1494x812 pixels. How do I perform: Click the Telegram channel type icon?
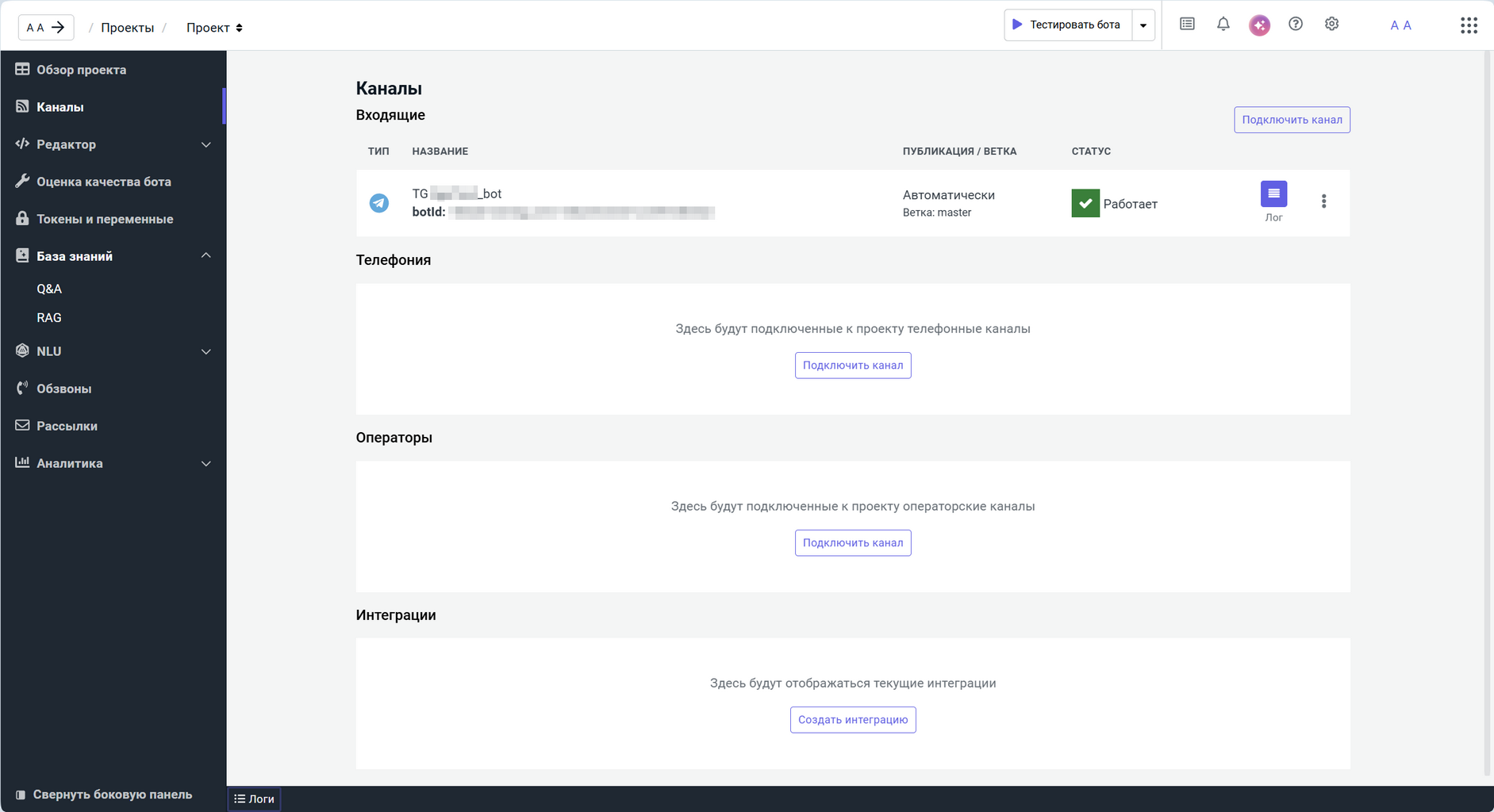click(x=379, y=203)
